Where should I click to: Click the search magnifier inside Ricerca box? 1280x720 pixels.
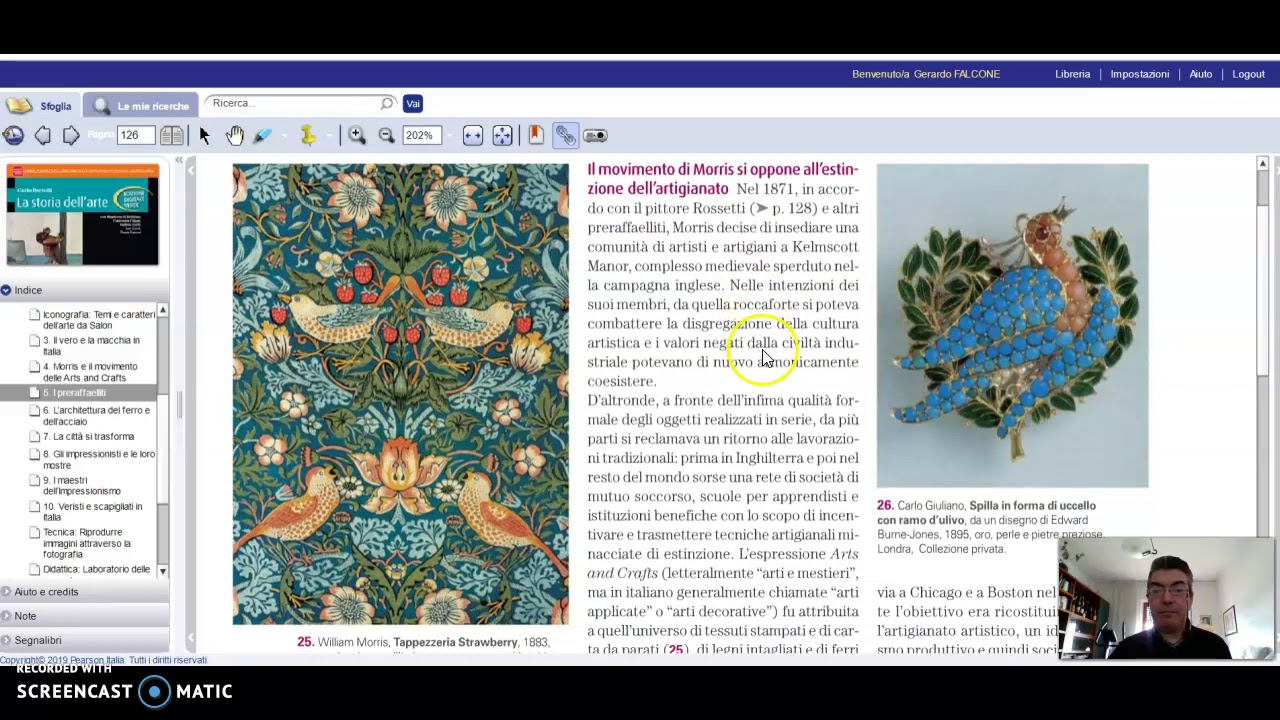pos(387,103)
